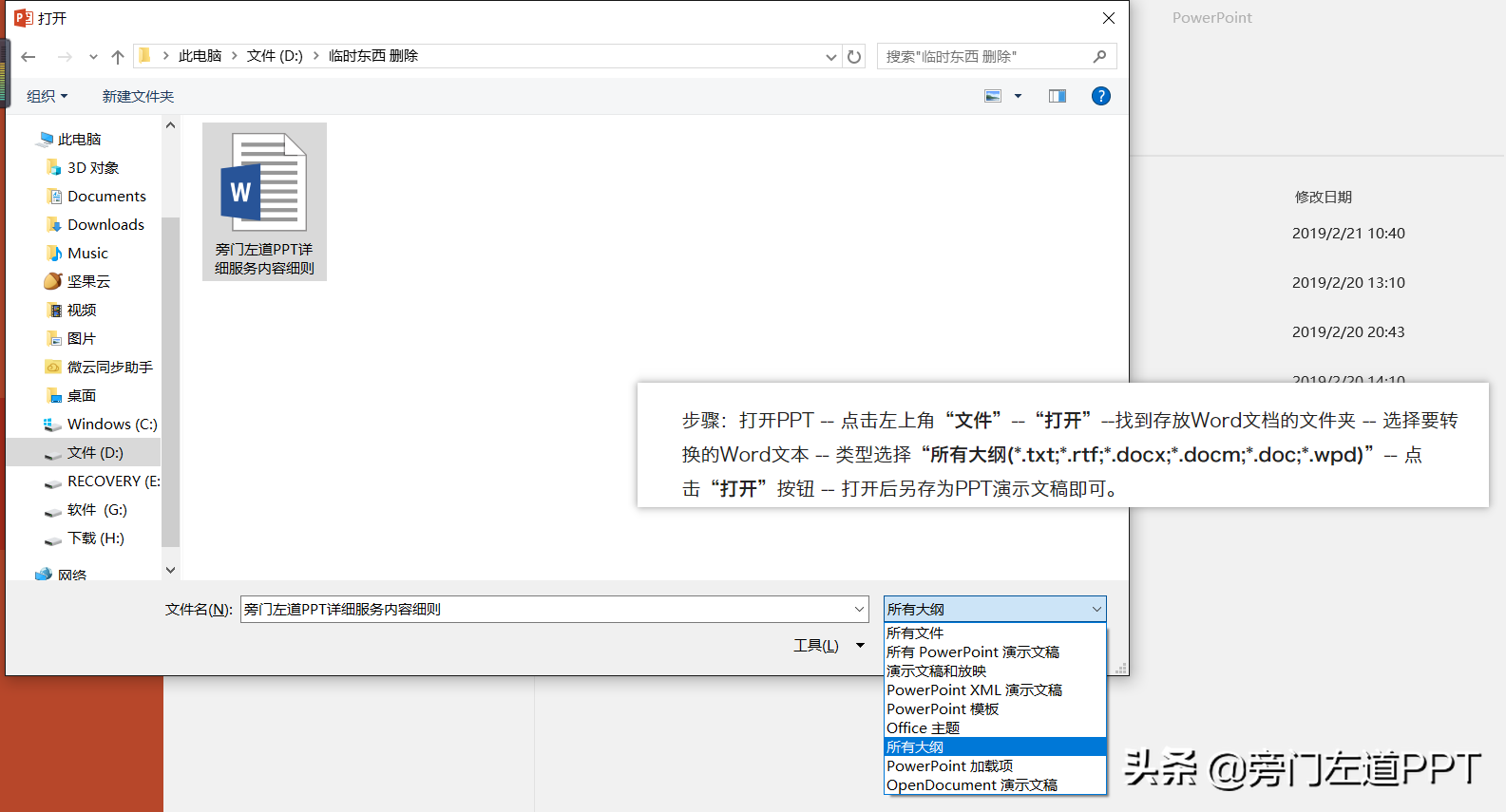The image size is (1506, 812).
Task: Choose 所有文件 in the type list
Action: point(995,633)
